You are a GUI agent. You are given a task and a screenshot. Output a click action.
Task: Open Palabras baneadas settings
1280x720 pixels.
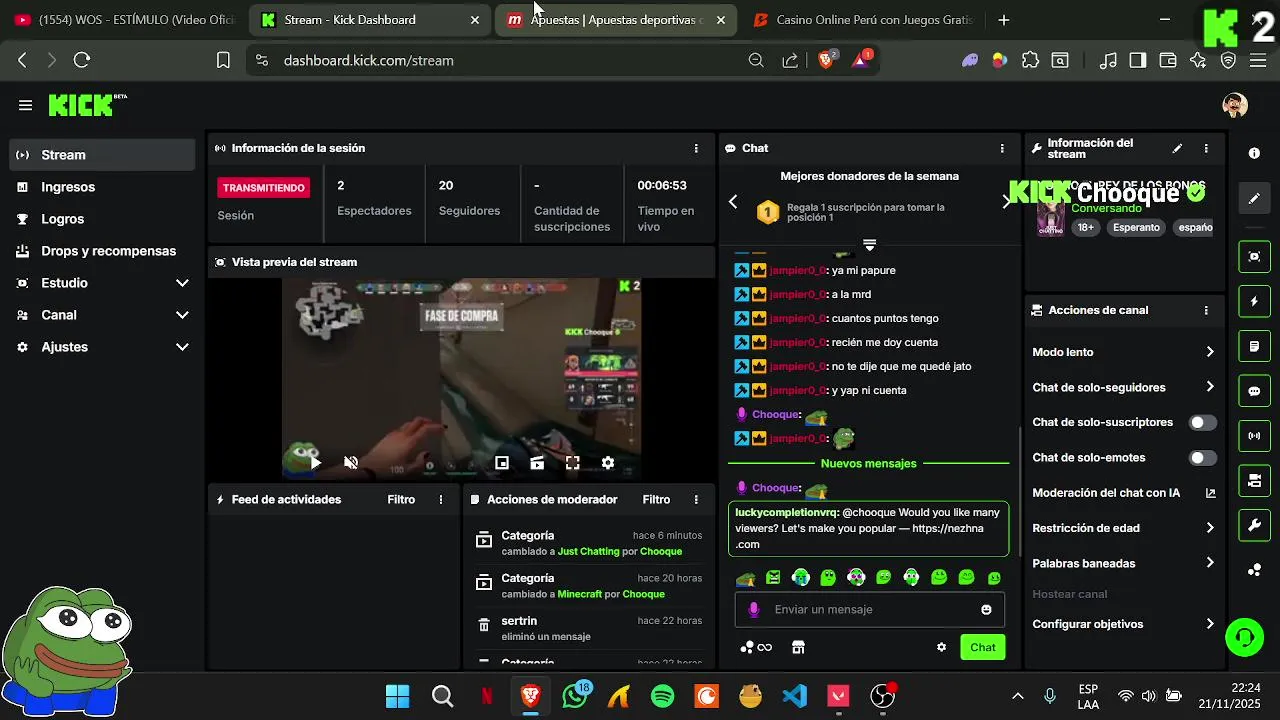tap(1123, 563)
